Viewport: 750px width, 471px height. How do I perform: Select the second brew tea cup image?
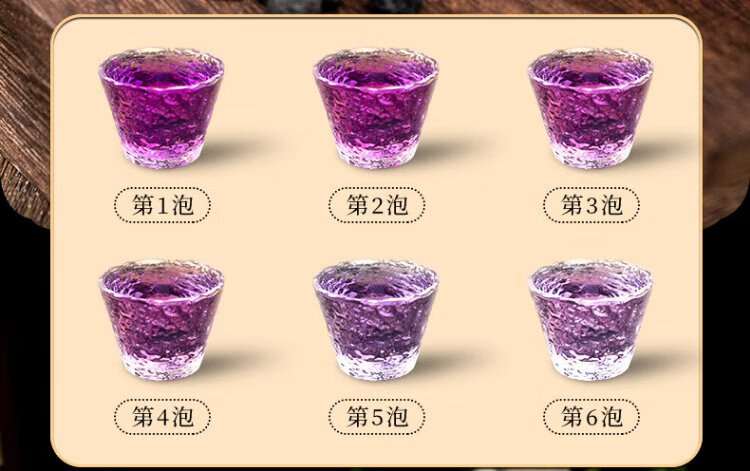[376, 107]
